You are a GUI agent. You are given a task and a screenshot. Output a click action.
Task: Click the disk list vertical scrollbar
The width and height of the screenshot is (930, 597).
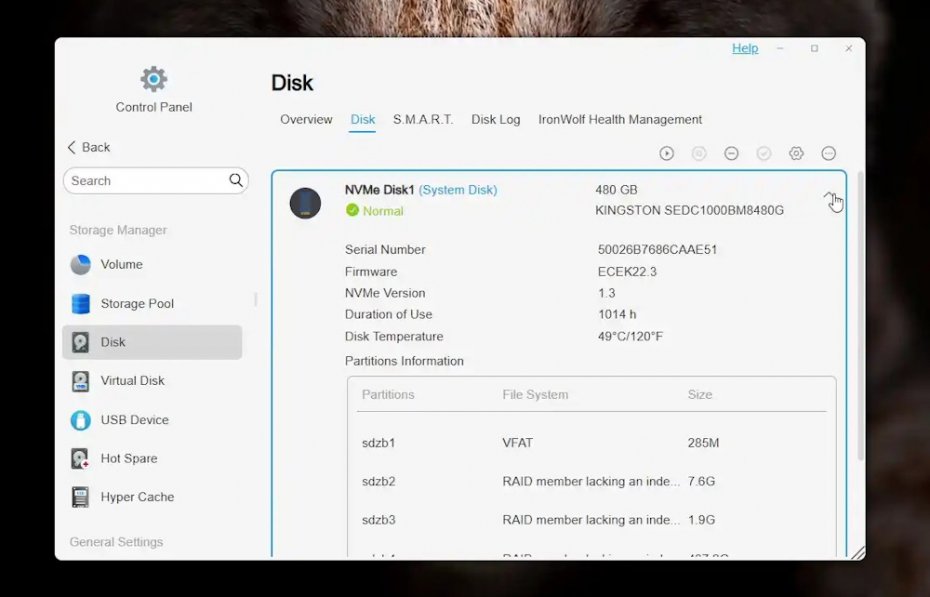(x=861, y=316)
